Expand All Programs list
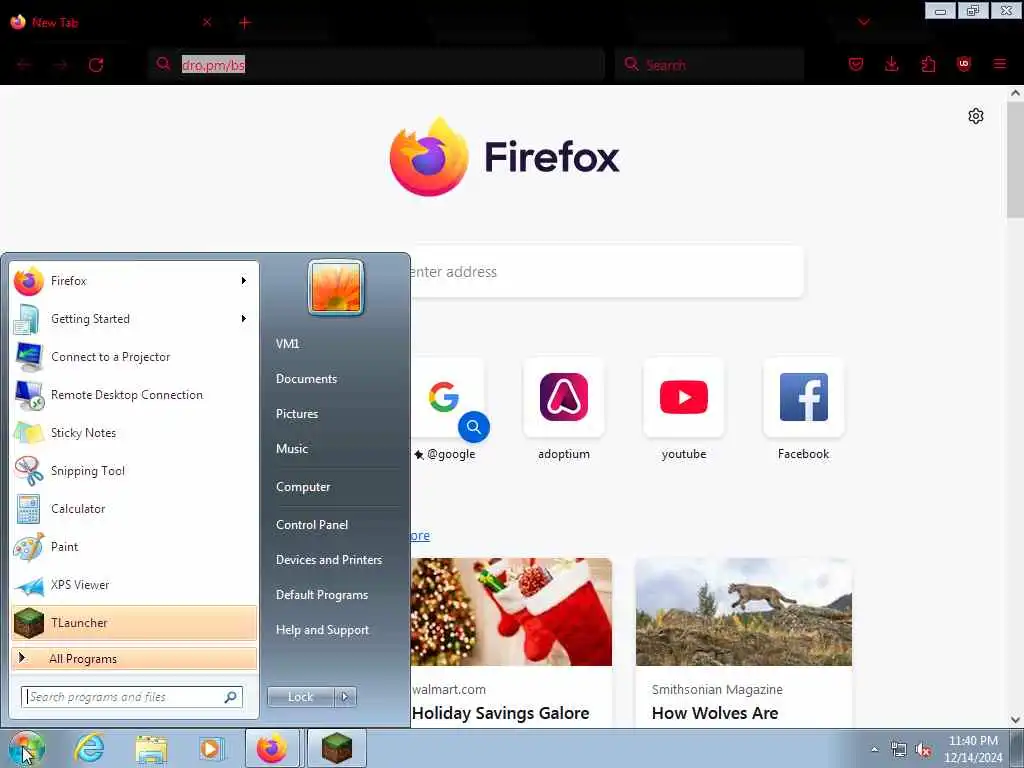The height and width of the screenshot is (768, 1024). [x=135, y=658]
